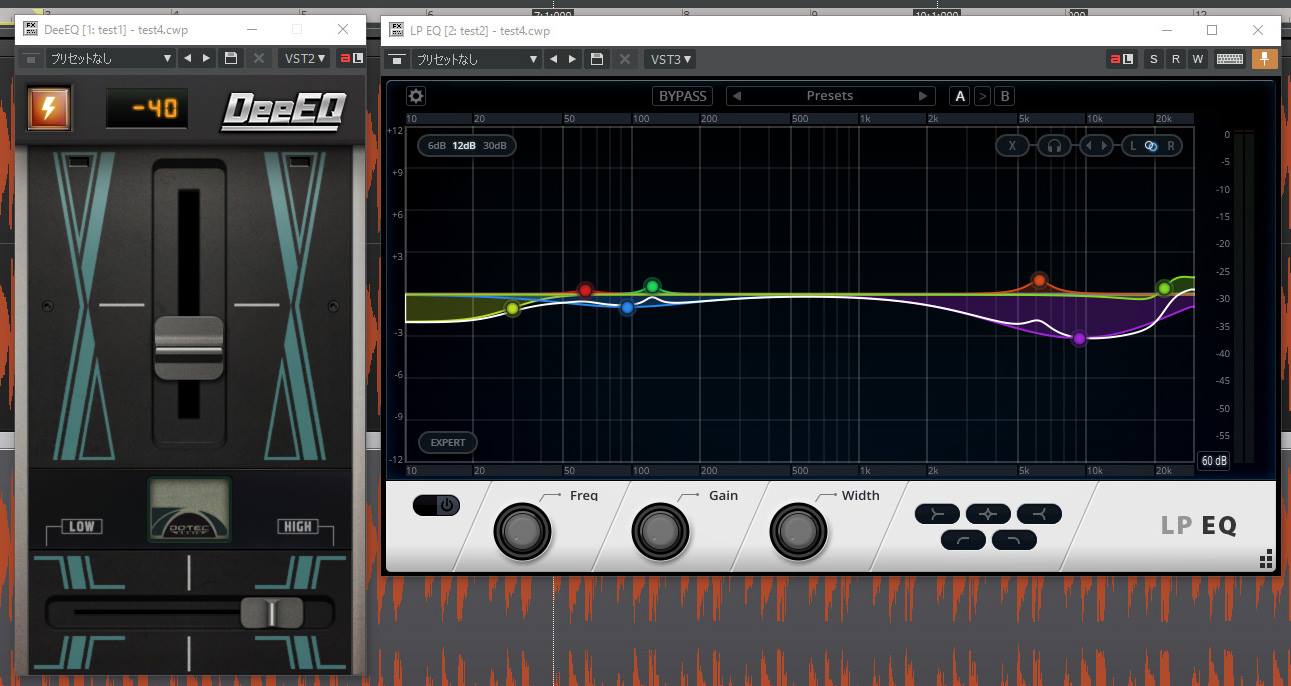Screen dimensions: 1291x686
Task: Click the DOTEC badge in DeeEQ
Action: pos(189,509)
